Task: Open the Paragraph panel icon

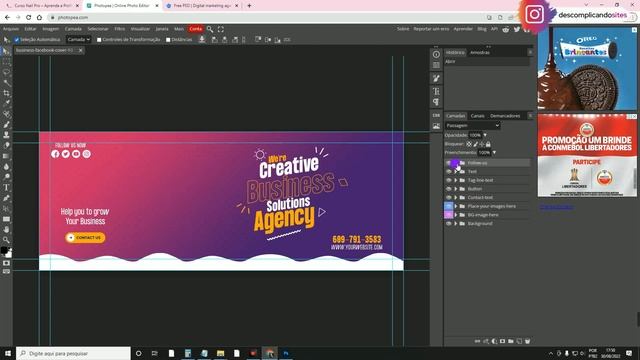Action: click(436, 102)
